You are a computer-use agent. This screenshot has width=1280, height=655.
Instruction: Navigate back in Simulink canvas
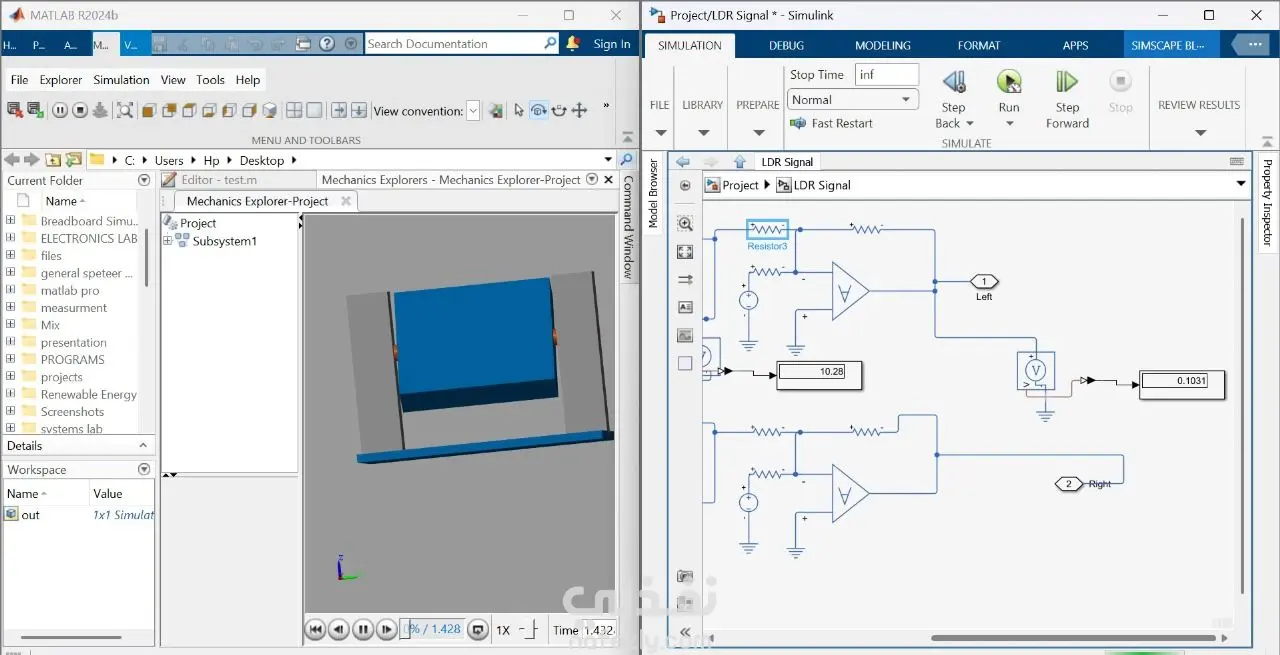pyautogui.click(x=683, y=161)
